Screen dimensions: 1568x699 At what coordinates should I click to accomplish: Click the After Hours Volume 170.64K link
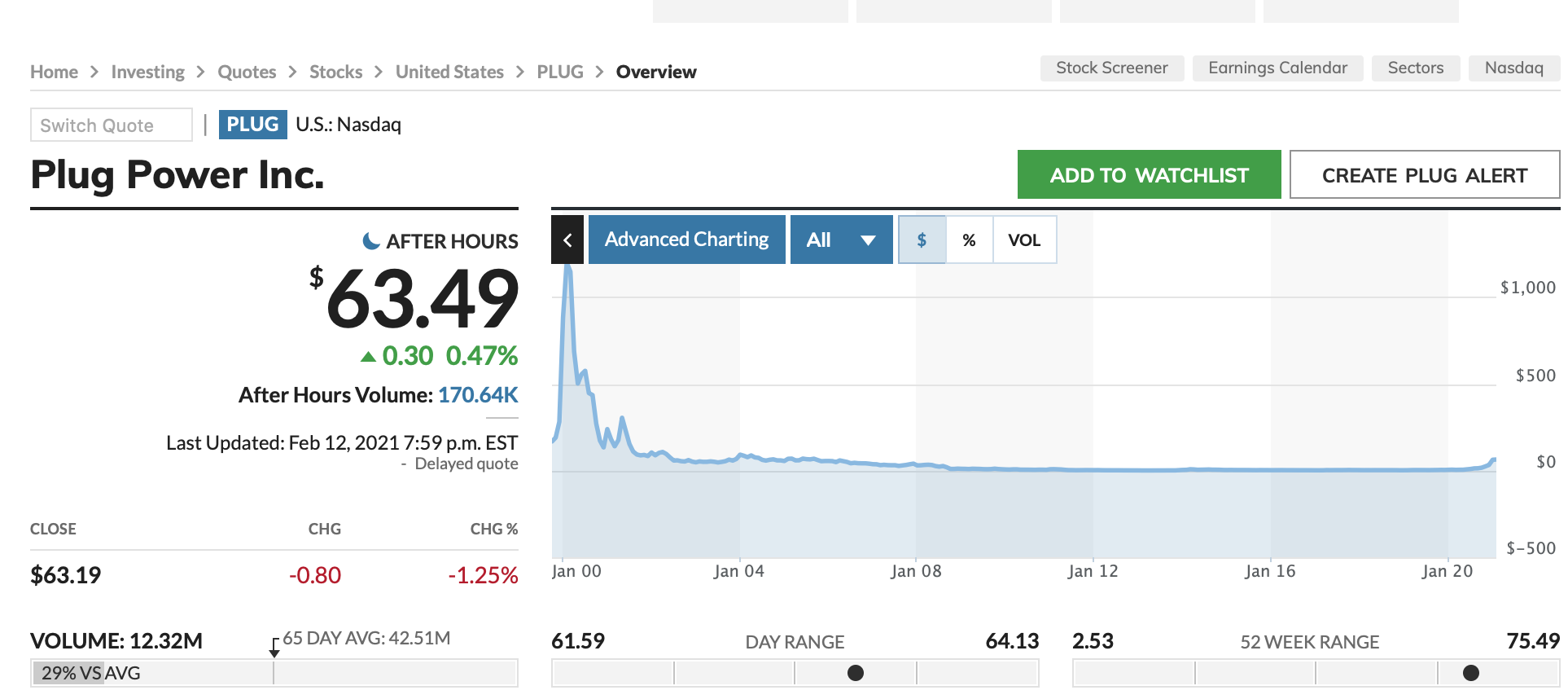tap(478, 395)
